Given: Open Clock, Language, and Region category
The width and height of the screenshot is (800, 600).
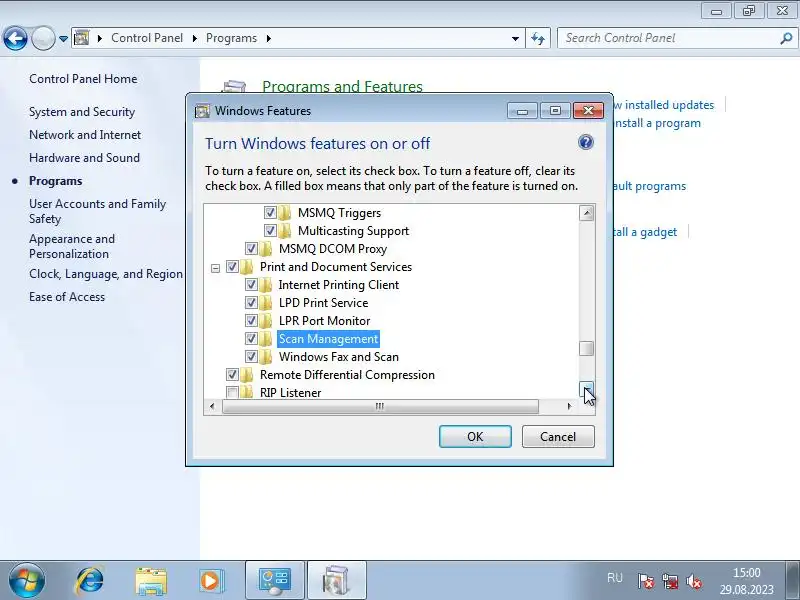Looking at the screenshot, I should tap(106, 274).
